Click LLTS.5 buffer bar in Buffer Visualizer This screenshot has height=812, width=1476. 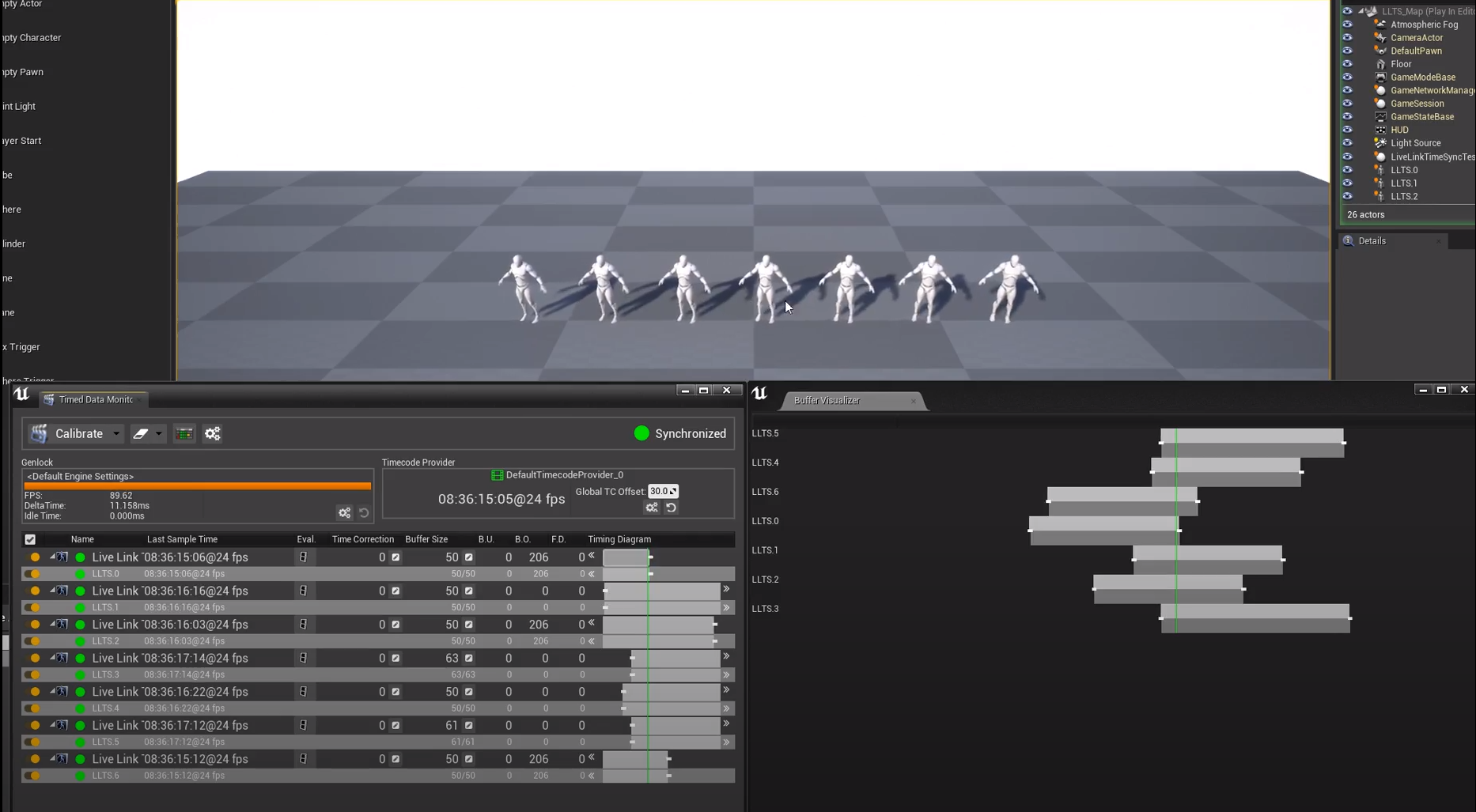[1252, 443]
